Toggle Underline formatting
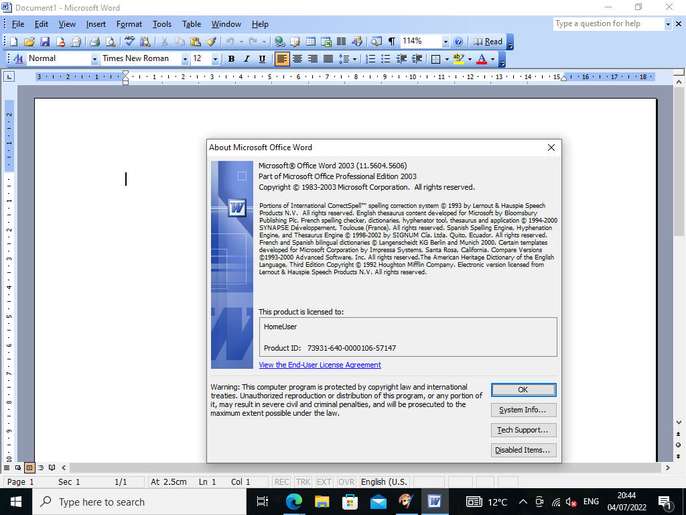Viewport: 686px width, 515px height. coord(262,59)
